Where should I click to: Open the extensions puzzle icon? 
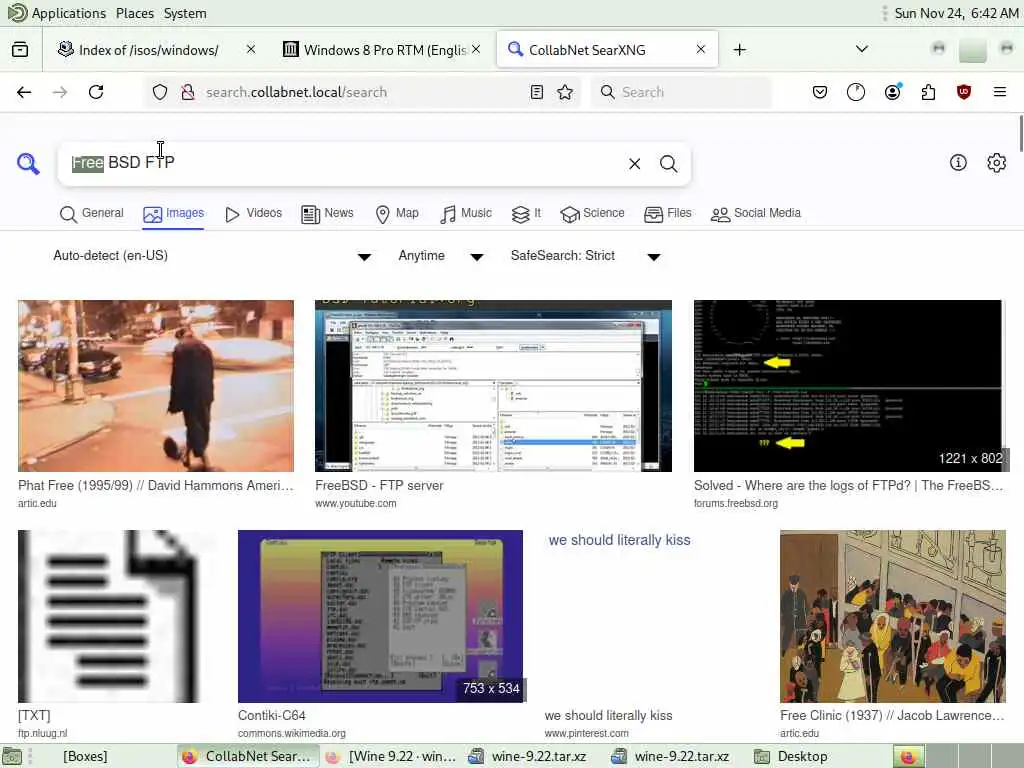coord(928,92)
